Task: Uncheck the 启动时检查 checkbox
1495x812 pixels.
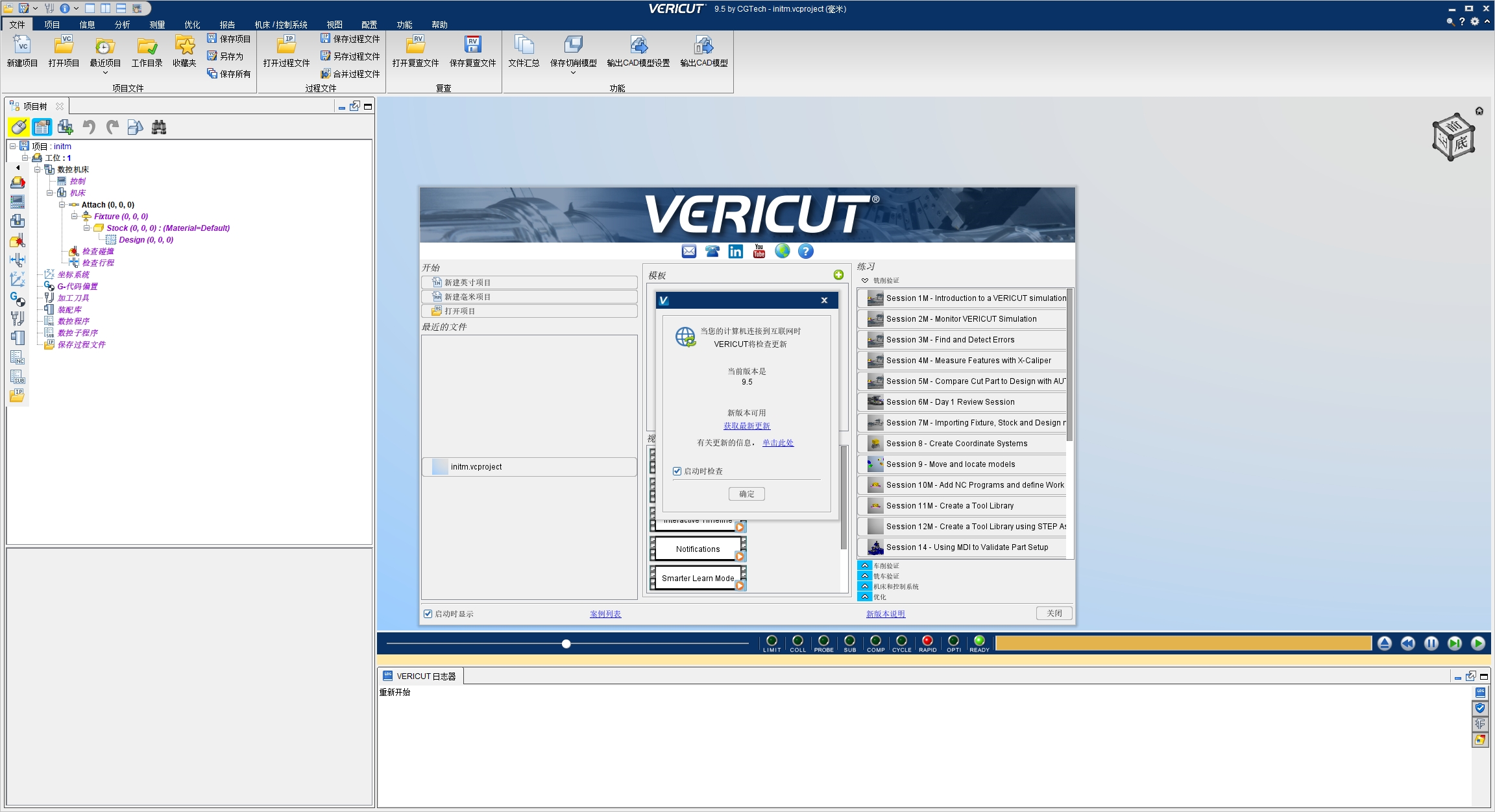Action: [x=677, y=472]
